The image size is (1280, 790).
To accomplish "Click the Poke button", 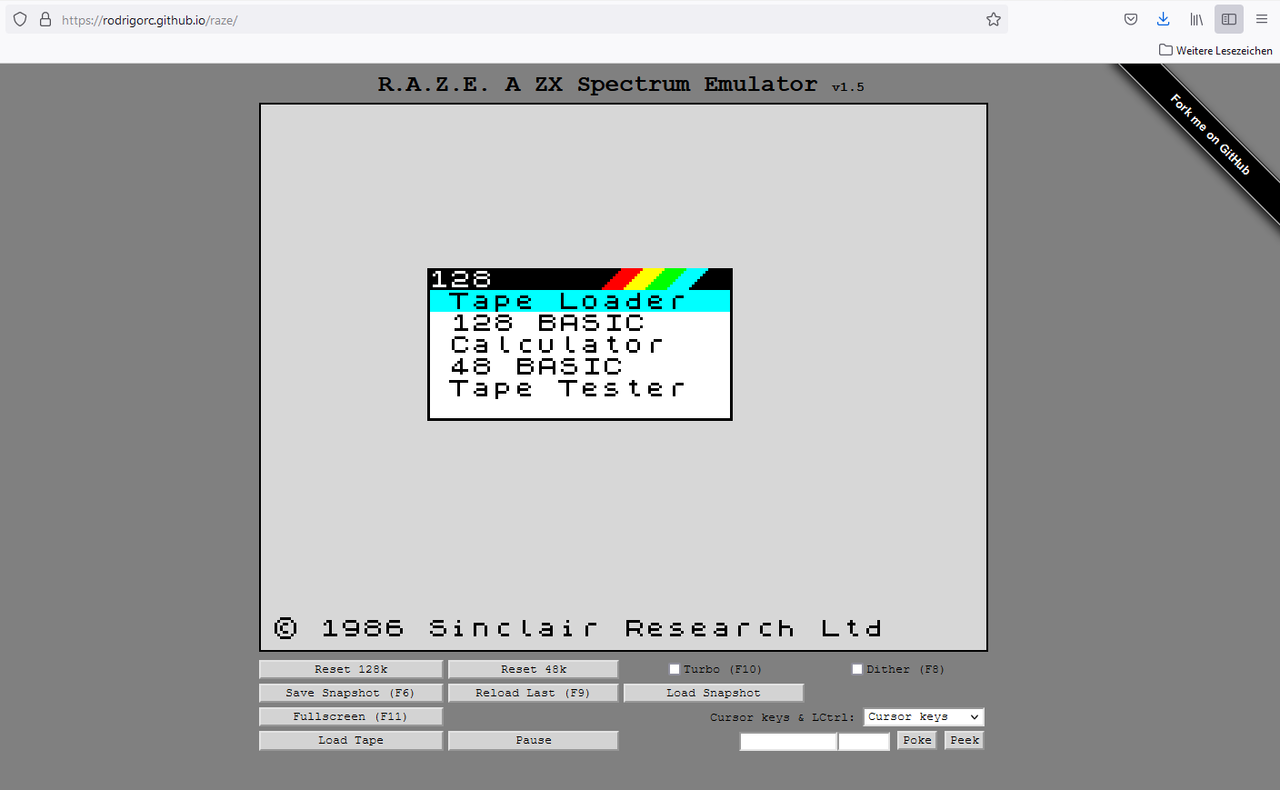I will pyautogui.click(x=917, y=741).
